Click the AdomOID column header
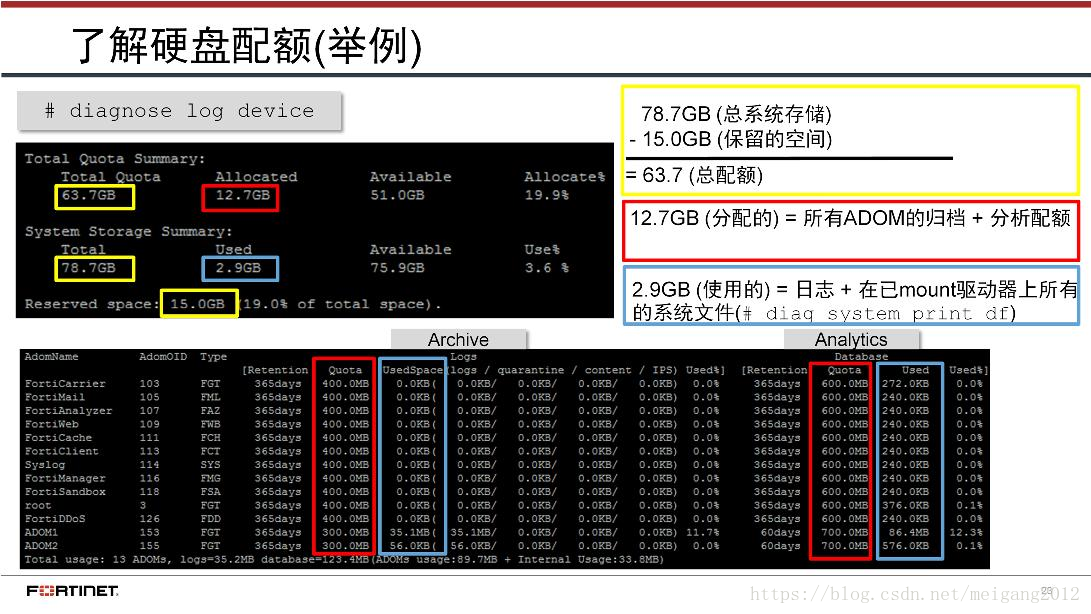This screenshot has width=1091, height=614. pos(163,356)
